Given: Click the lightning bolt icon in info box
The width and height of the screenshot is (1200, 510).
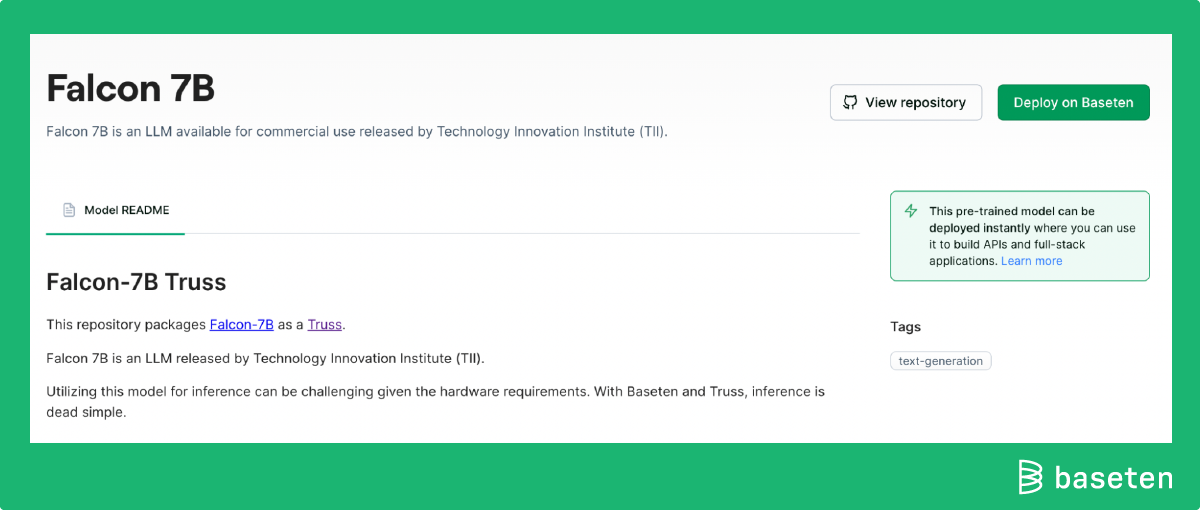Looking at the screenshot, I should [x=911, y=211].
